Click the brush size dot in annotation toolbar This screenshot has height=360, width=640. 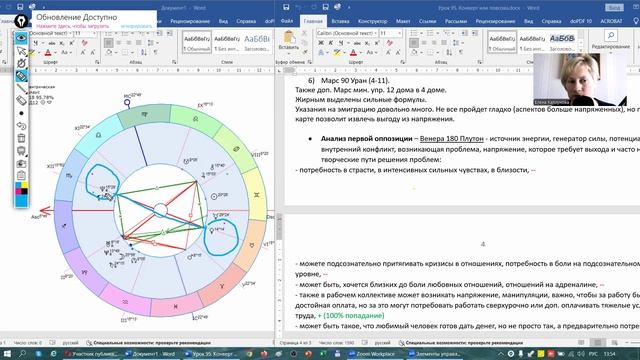(21, 113)
